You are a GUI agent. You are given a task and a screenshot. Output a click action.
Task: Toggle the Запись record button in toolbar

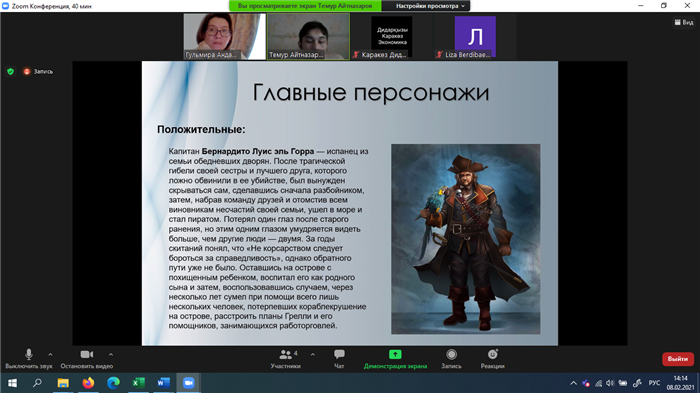[x=451, y=359]
